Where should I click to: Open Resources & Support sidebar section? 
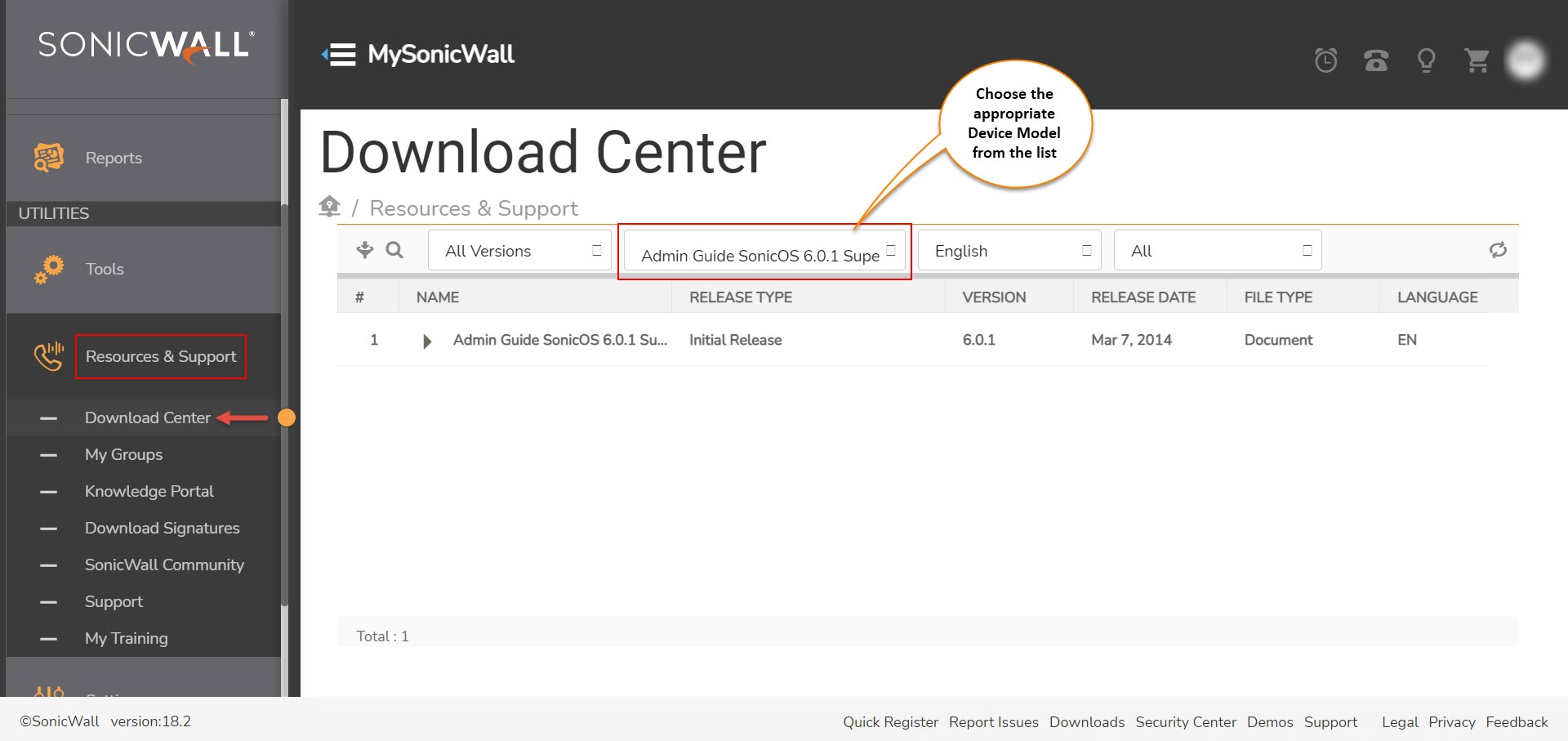coord(161,356)
